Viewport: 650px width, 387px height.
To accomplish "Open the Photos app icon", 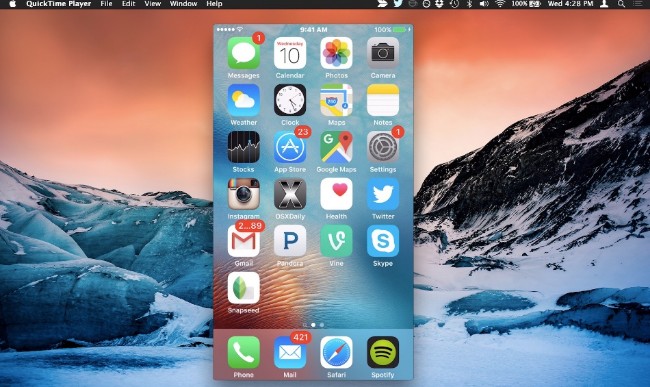I will (x=336, y=53).
